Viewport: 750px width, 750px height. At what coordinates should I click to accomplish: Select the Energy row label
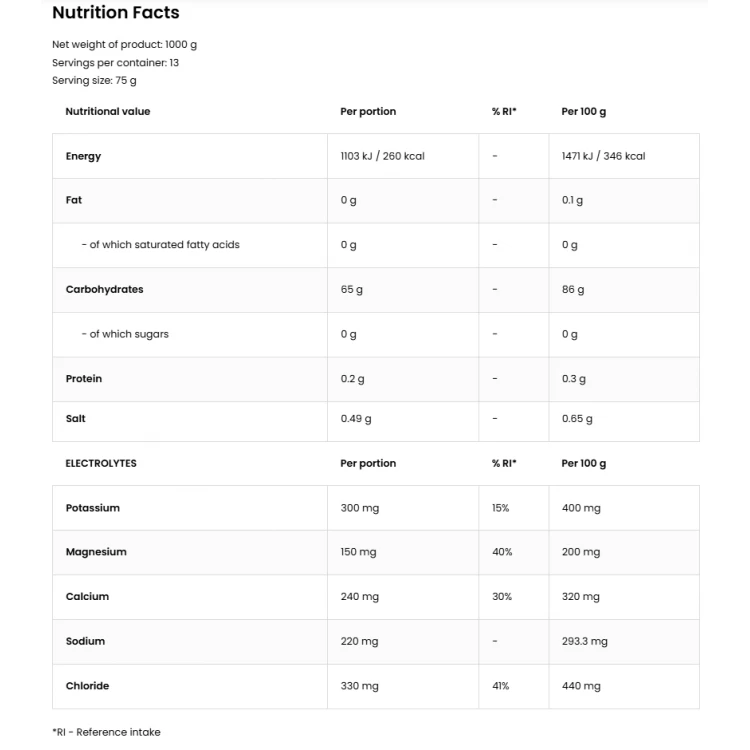(83, 156)
